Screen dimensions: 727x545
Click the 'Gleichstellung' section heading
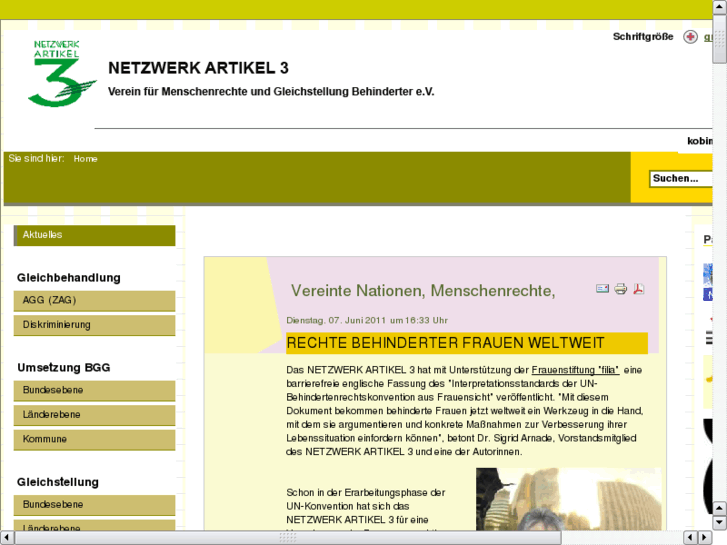pos(57,482)
